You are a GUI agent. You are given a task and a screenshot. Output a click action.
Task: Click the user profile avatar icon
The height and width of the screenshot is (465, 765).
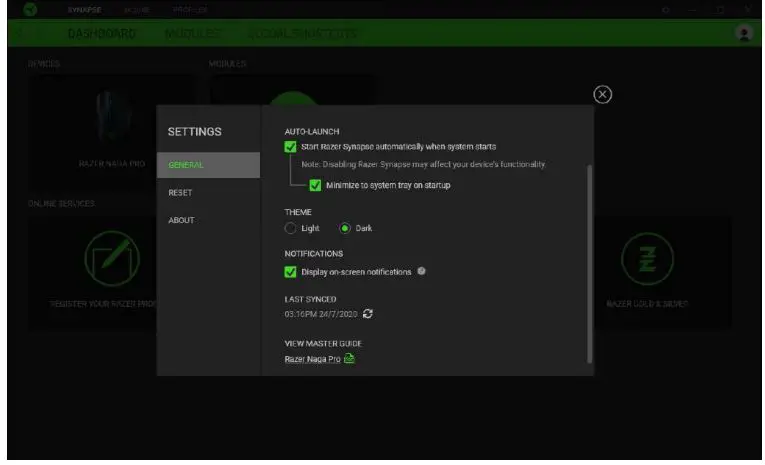(744, 34)
